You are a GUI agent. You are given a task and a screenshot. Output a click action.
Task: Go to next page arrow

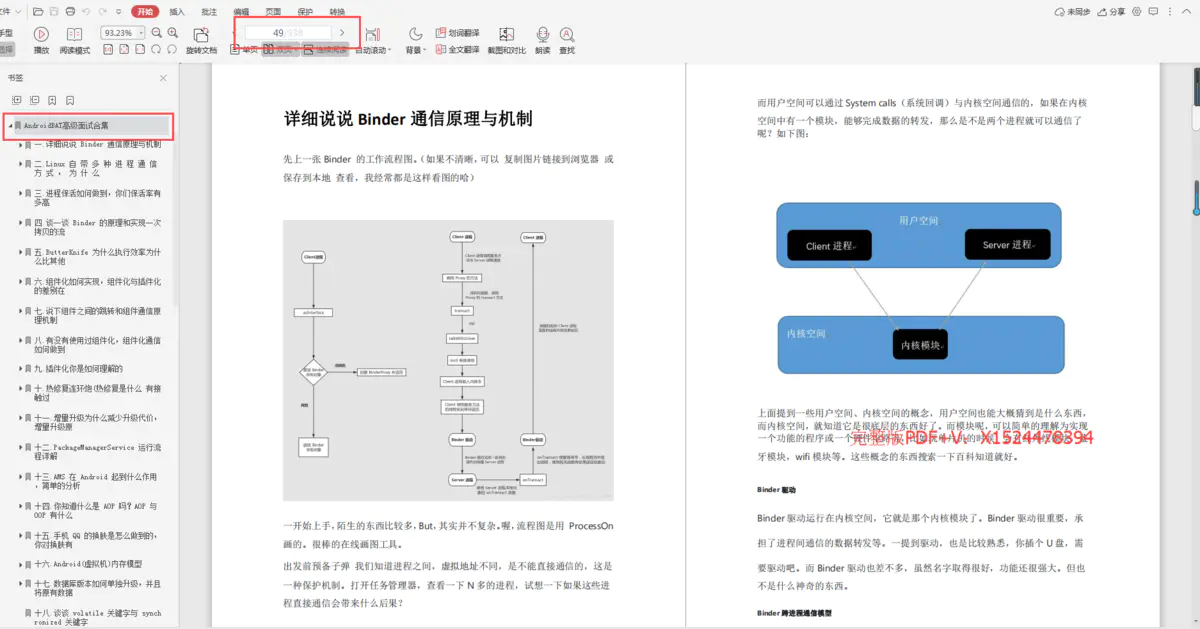tap(342, 33)
